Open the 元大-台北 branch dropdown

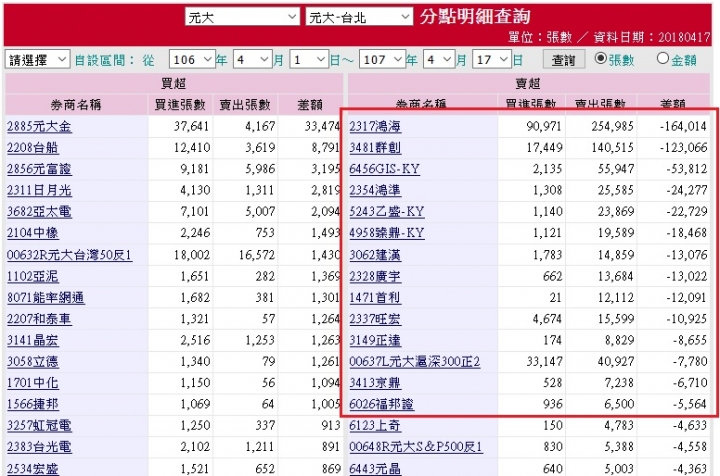359,17
